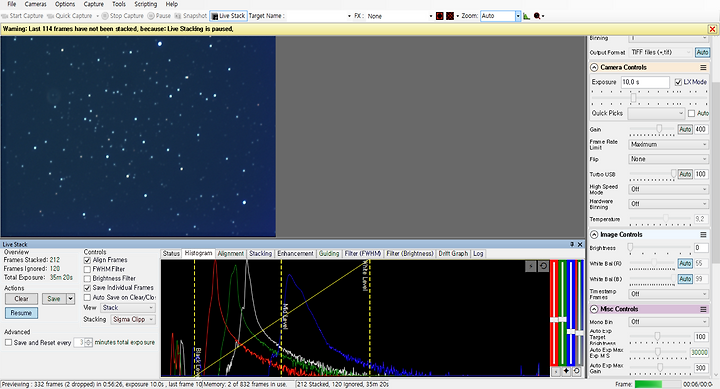Open the Camera Controls panel menu icon

point(703,68)
